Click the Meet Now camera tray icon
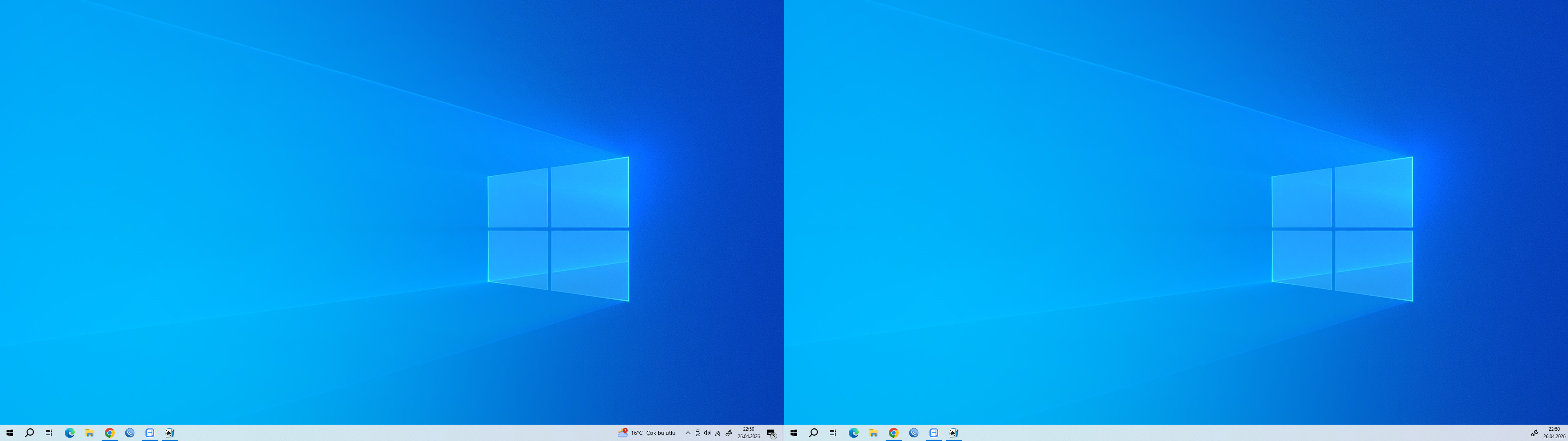The height and width of the screenshot is (441, 1568). click(x=697, y=433)
